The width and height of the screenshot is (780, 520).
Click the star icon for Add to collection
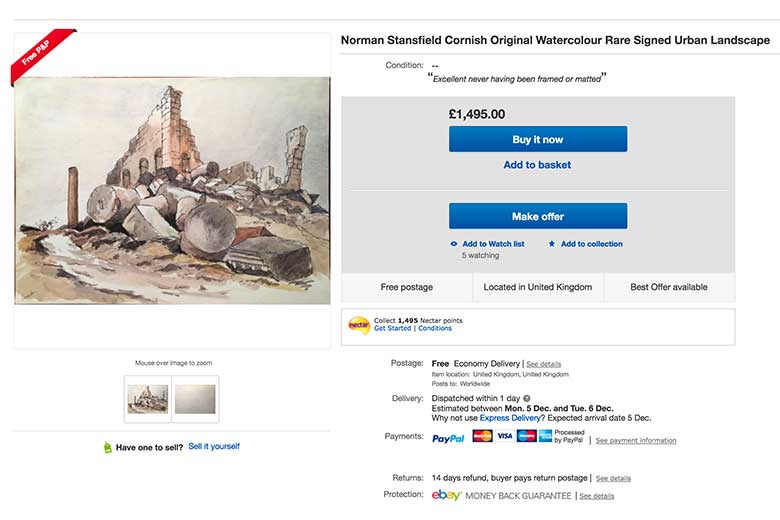coord(552,244)
